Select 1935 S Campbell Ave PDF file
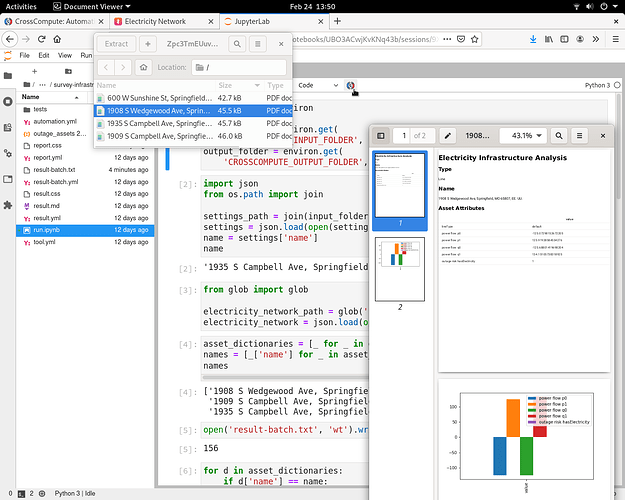The image size is (625, 500). point(193,123)
